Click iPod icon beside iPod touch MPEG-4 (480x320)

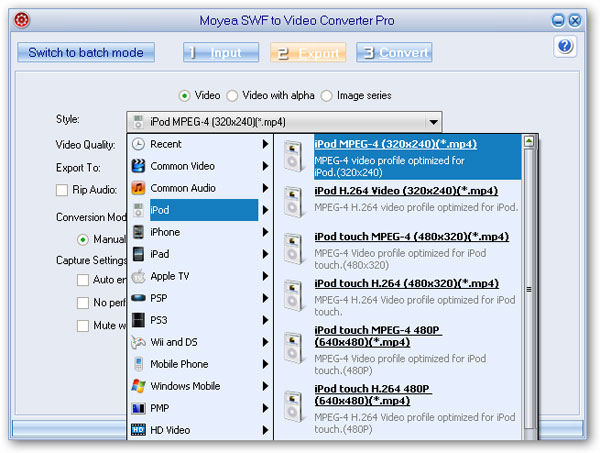[x=293, y=249]
